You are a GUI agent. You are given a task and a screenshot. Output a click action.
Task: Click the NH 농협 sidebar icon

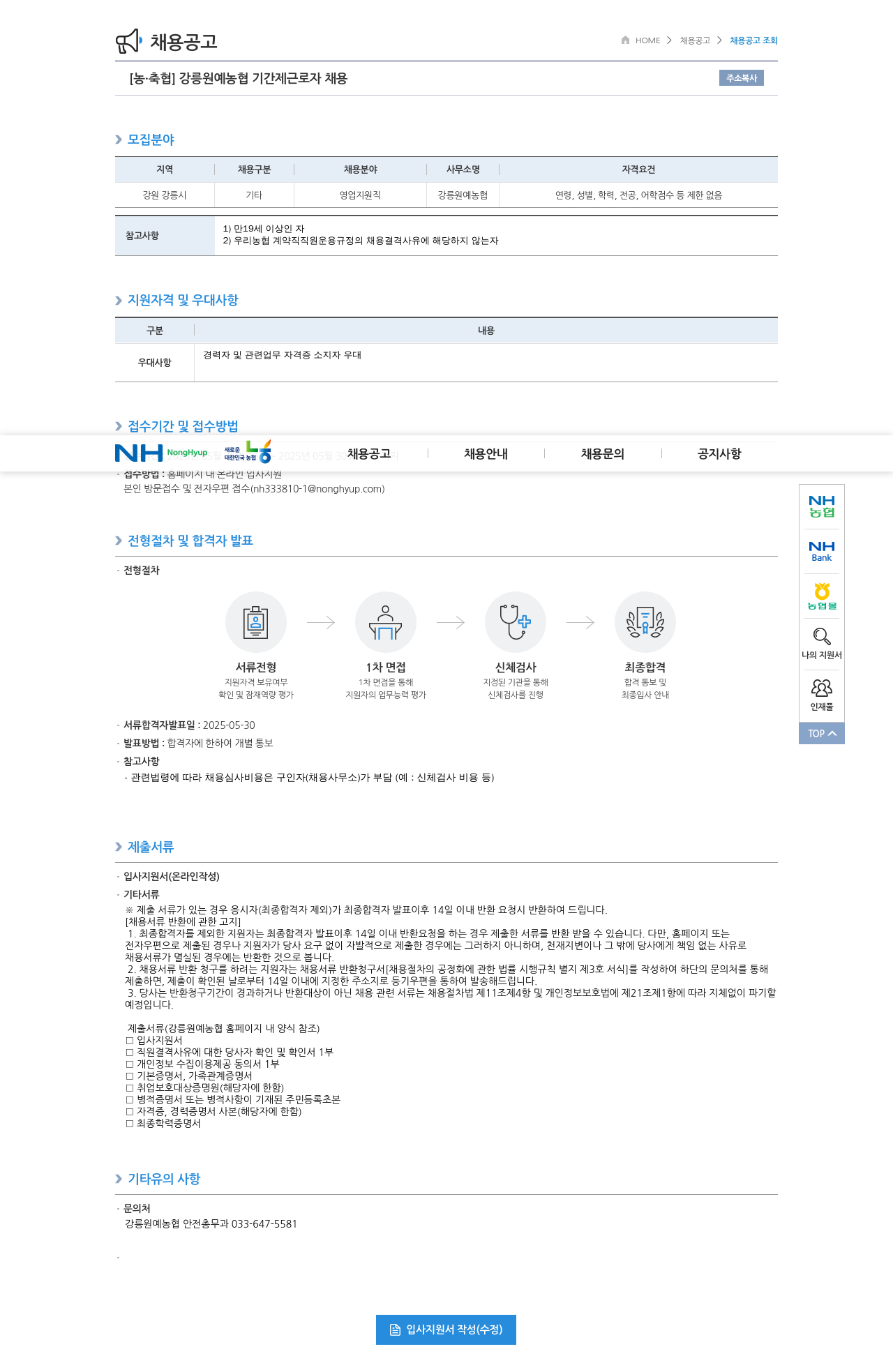(x=822, y=506)
